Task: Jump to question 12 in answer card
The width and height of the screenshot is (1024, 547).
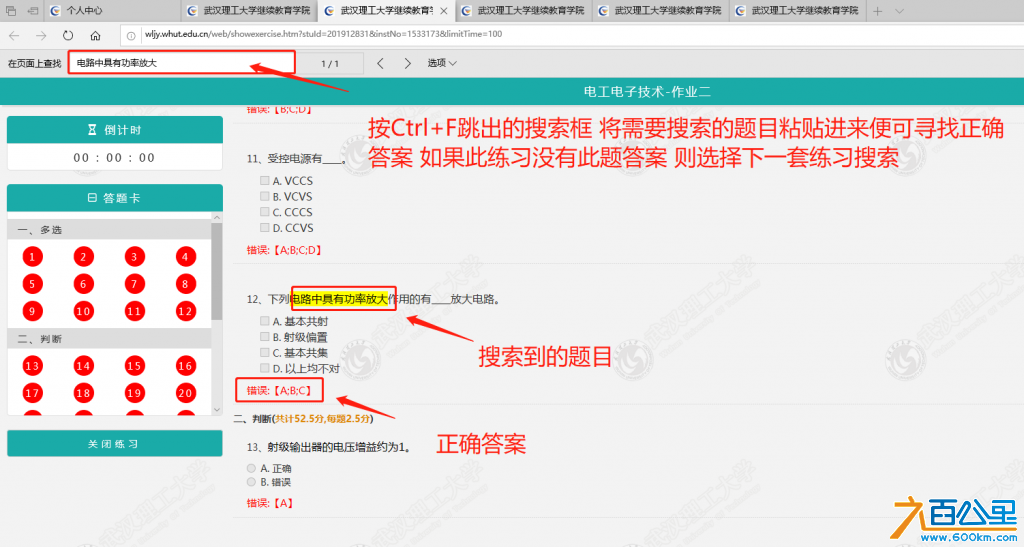Action: (185, 311)
